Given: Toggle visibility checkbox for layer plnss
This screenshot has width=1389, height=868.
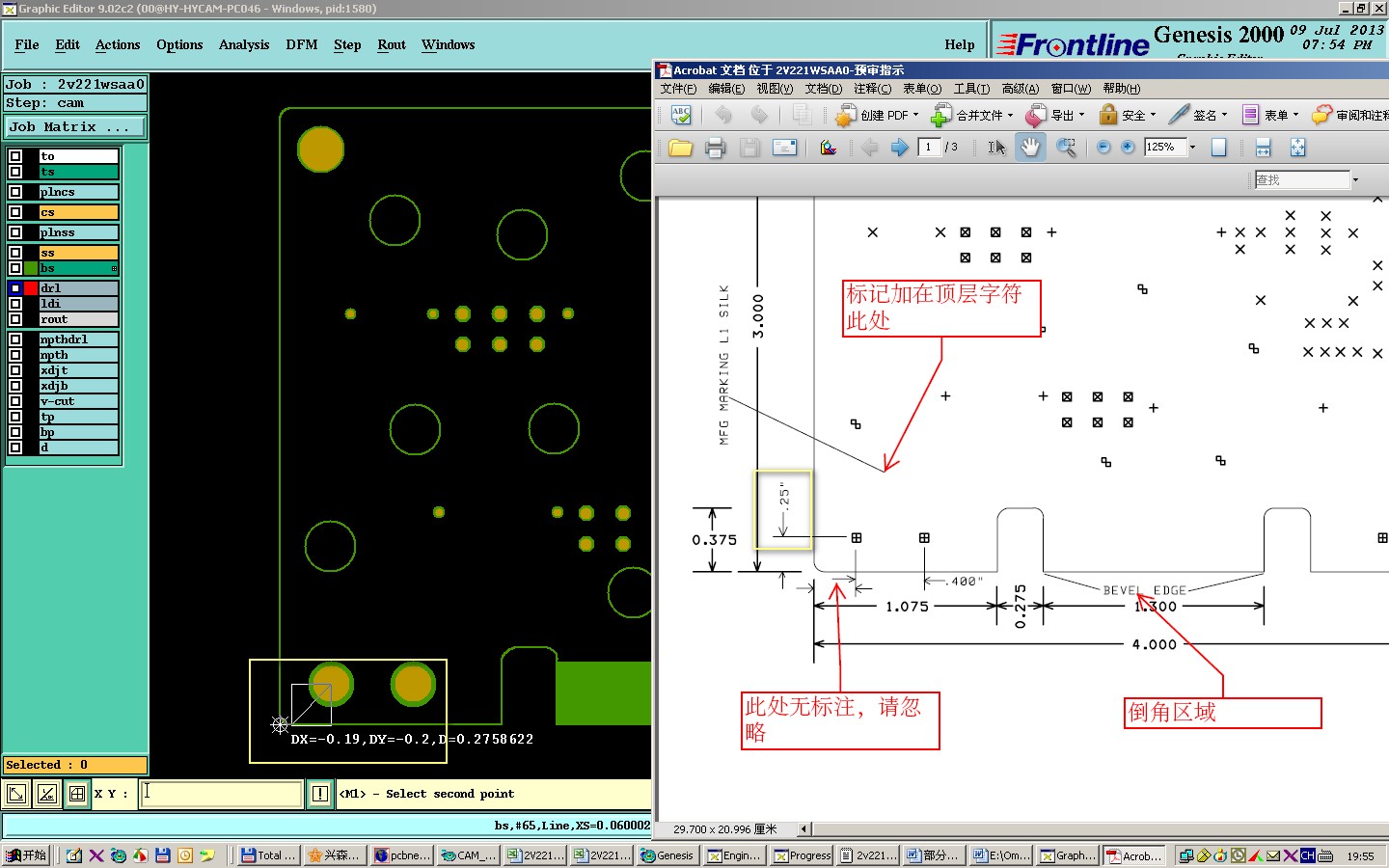Looking at the screenshot, I should coord(15,232).
